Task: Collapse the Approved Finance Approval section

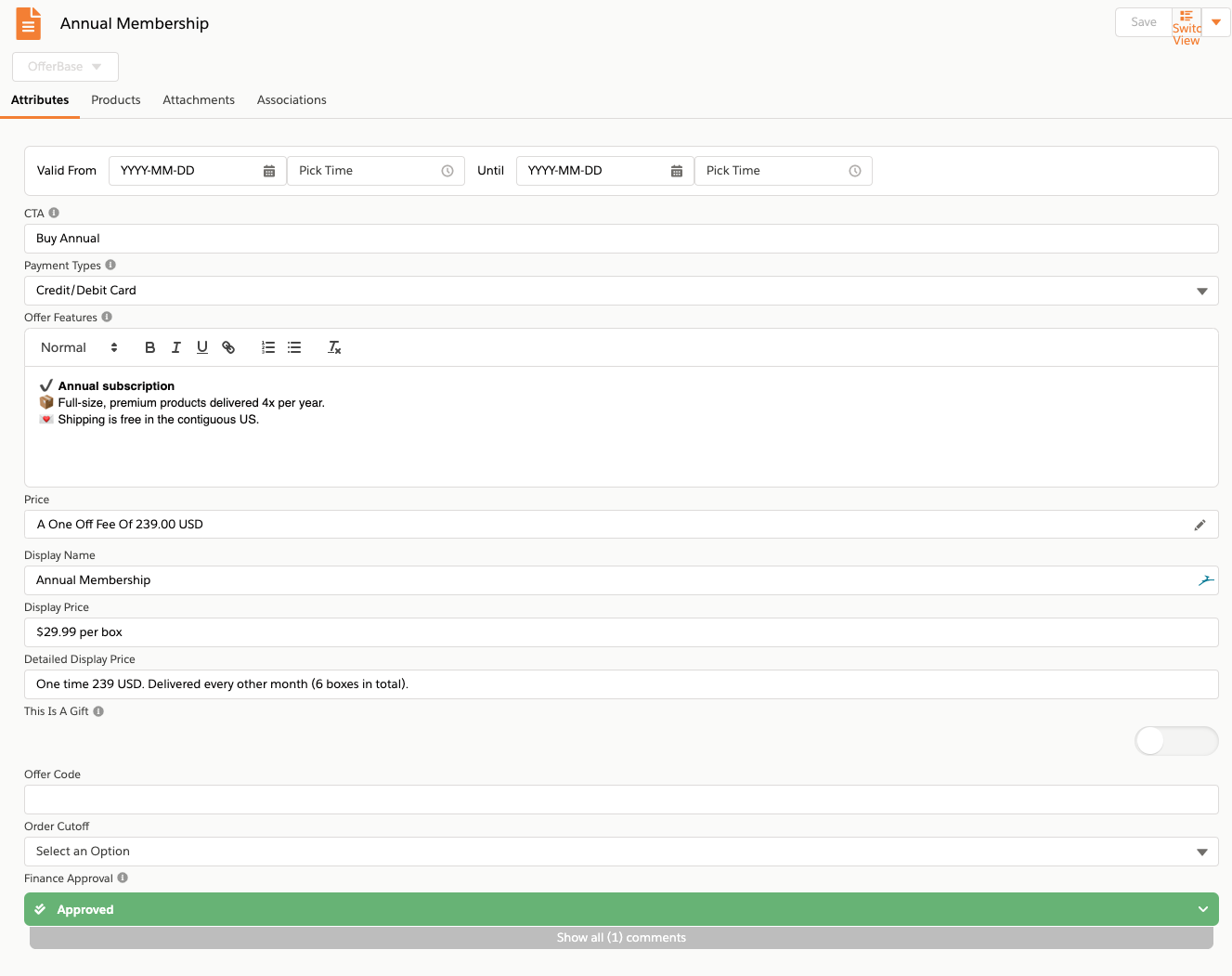Action: tap(1203, 909)
